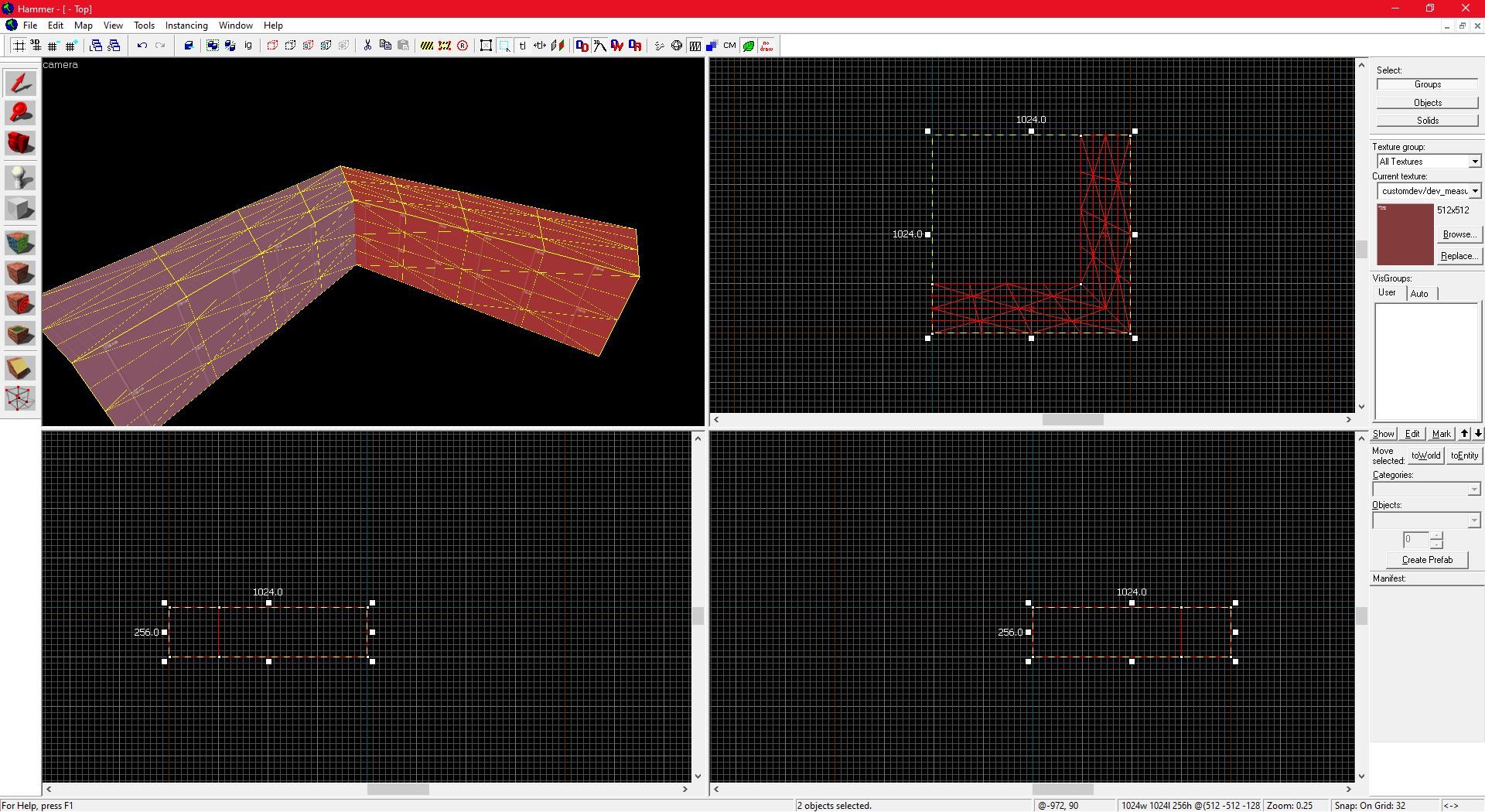The image size is (1485, 812).
Task: Click the Cut scissors icon
Action: [367, 46]
